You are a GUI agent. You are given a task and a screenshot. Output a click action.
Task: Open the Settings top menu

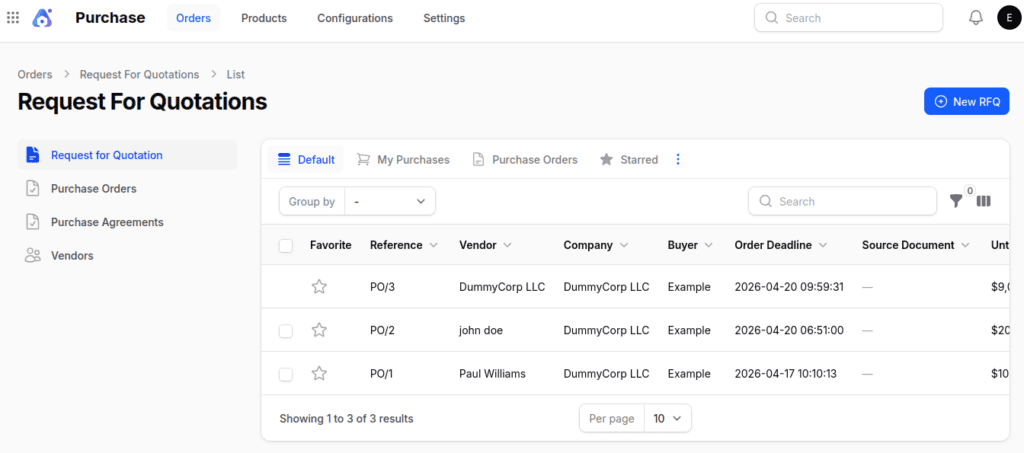[444, 18]
